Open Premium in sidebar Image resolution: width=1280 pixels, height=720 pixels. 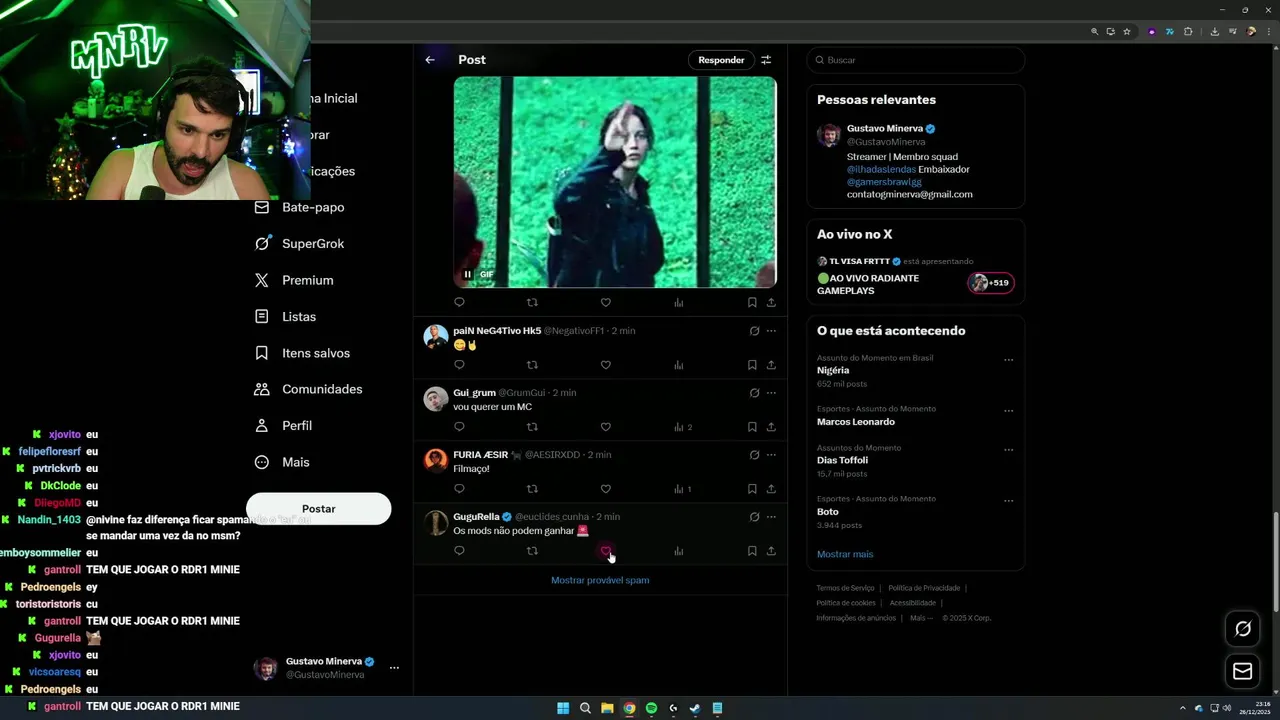point(294,280)
